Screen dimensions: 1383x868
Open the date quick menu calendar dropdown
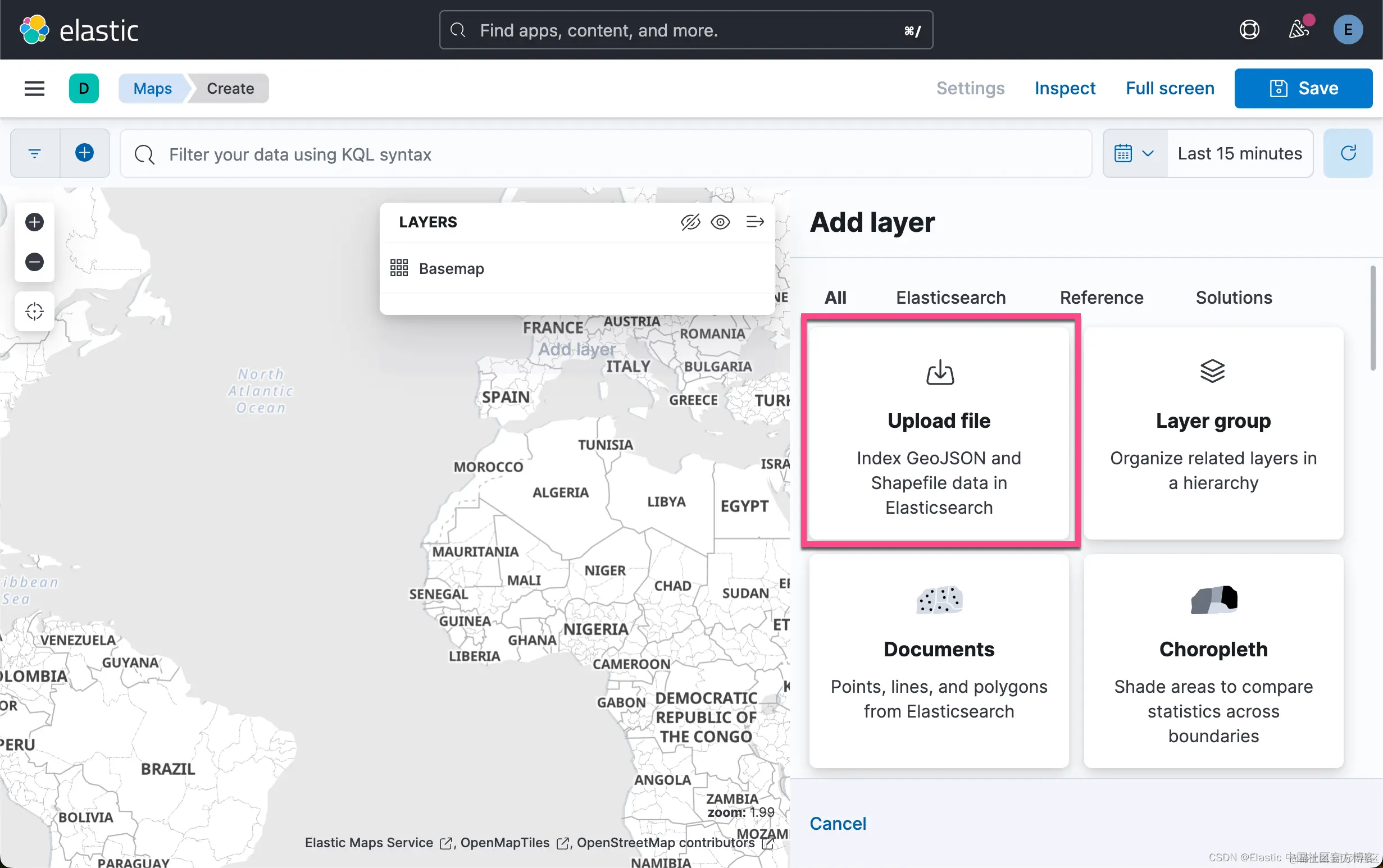tap(1134, 153)
